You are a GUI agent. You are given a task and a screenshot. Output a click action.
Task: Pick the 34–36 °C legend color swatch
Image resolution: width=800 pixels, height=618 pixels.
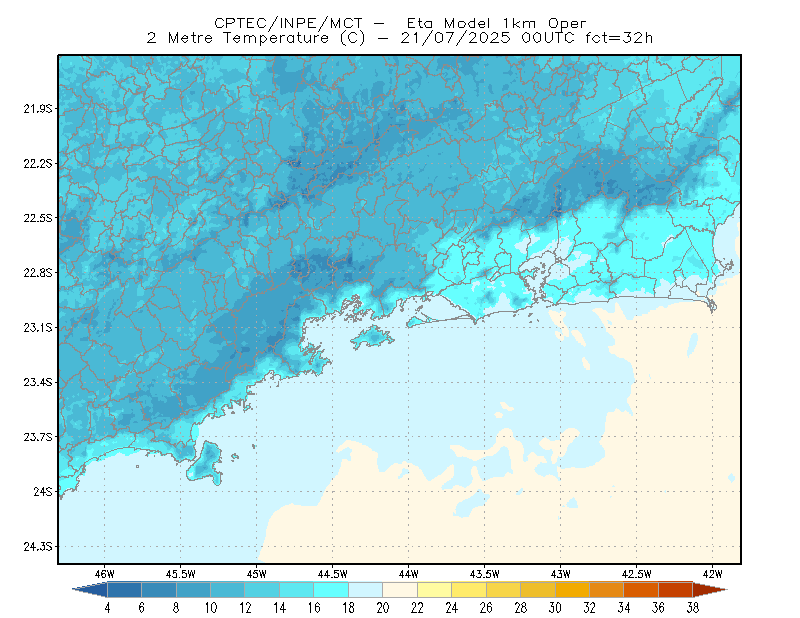point(641,590)
